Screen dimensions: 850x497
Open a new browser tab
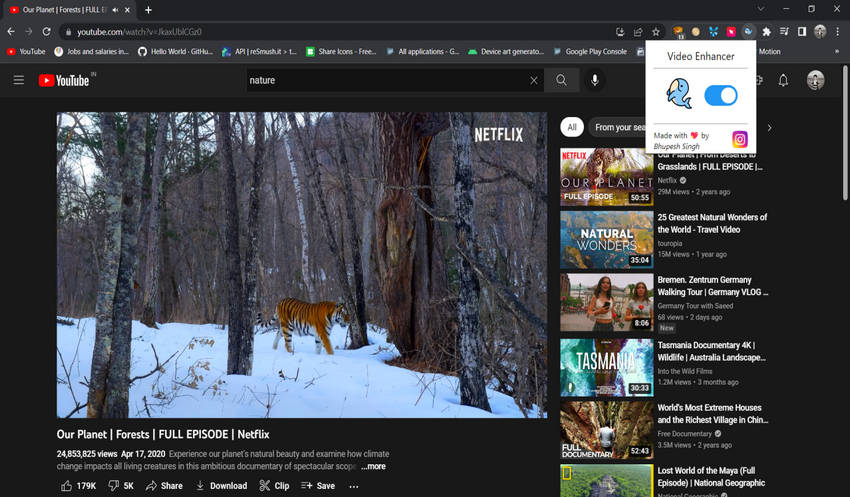148,10
